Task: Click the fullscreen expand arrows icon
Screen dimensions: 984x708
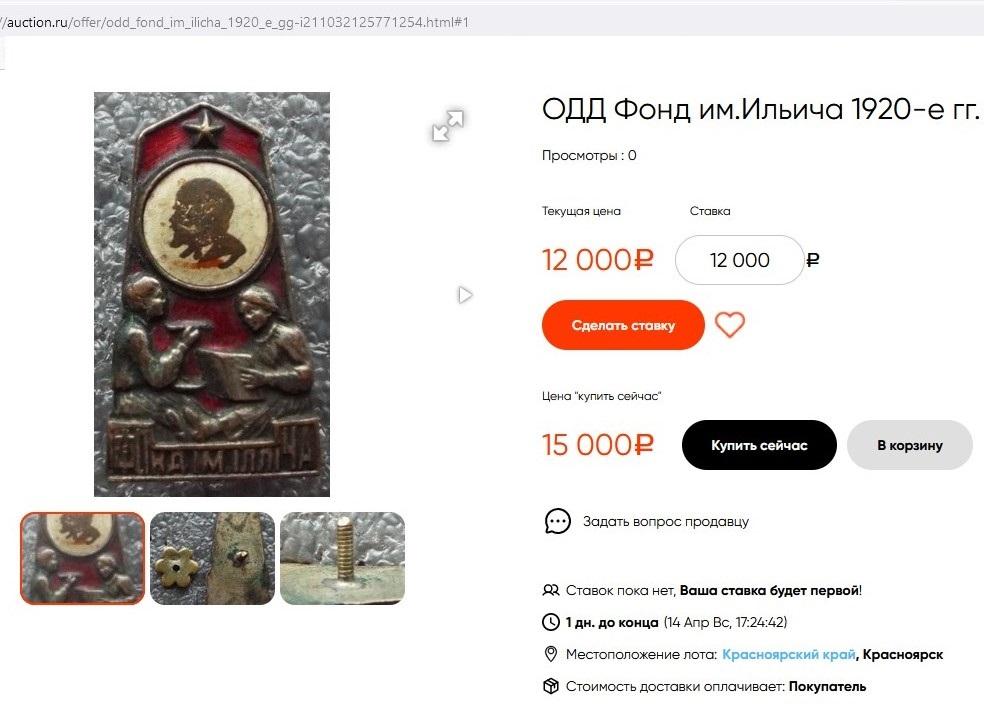Action: [x=448, y=125]
